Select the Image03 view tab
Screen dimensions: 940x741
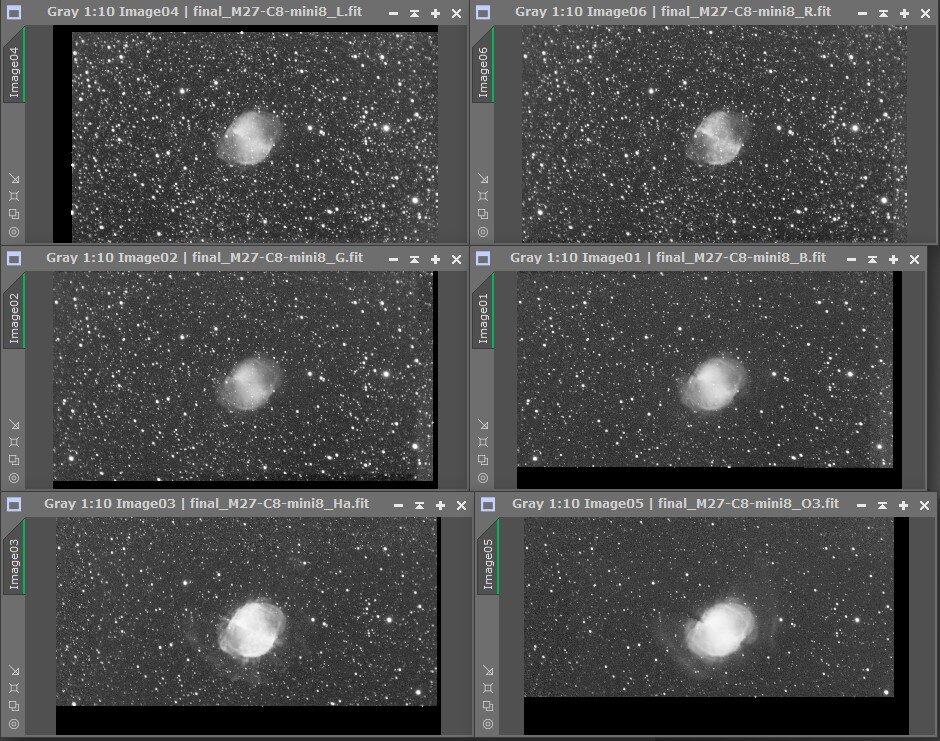(x=14, y=557)
